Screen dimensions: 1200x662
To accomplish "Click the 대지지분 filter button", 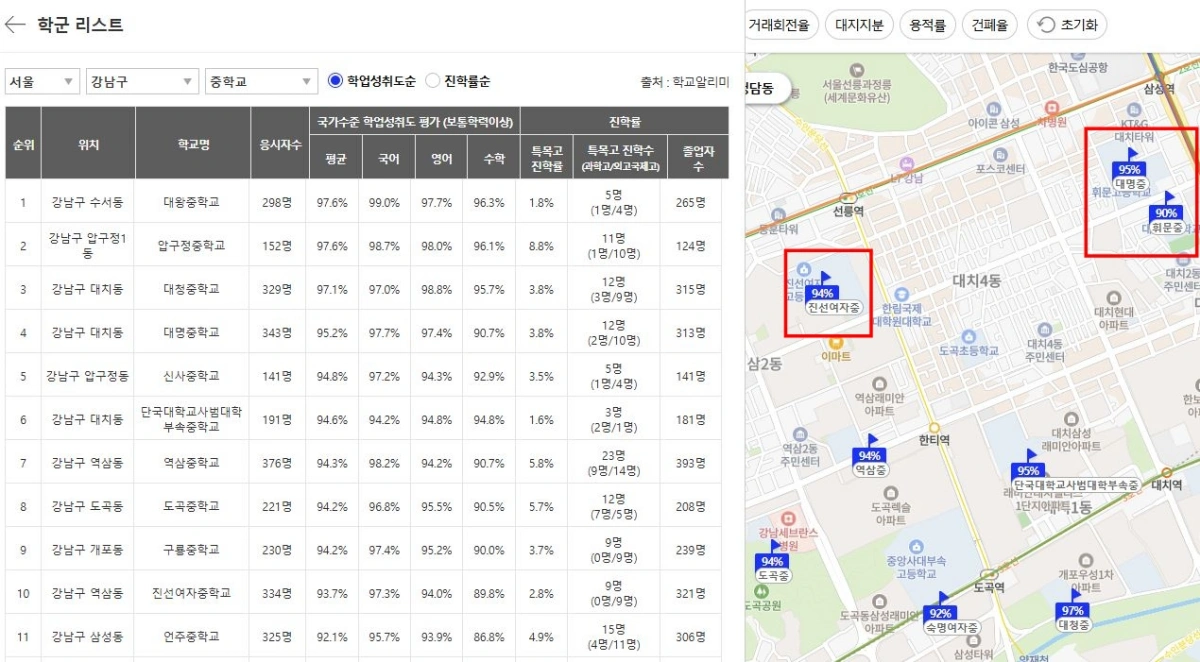I will [x=859, y=25].
